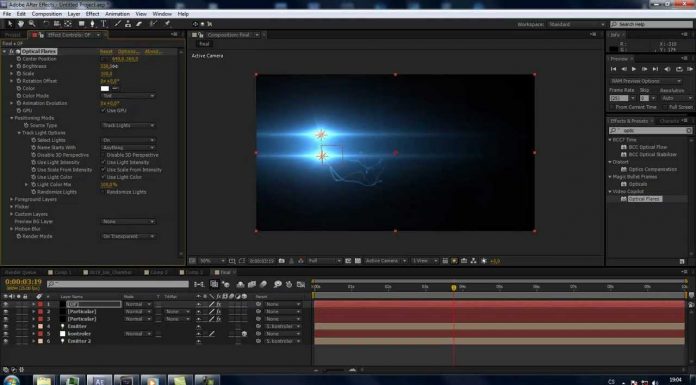Select the Roto Brush tool

(153, 24)
